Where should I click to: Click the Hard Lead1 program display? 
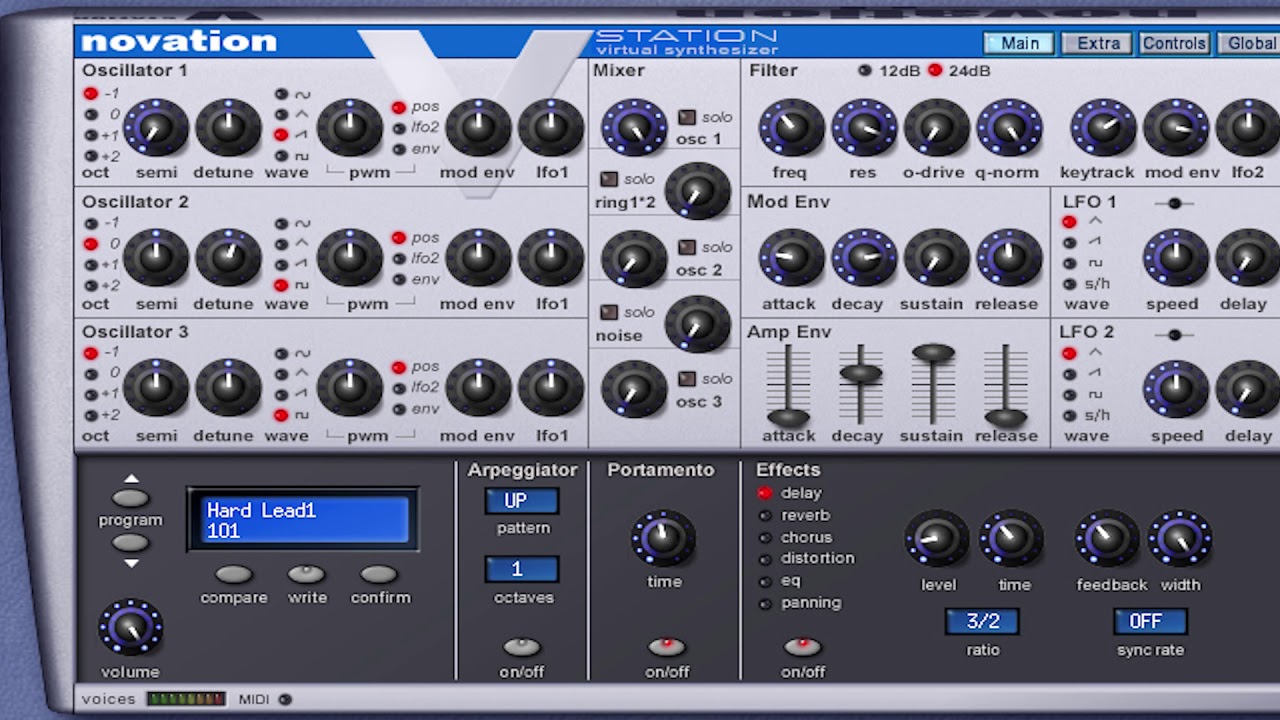click(303, 520)
